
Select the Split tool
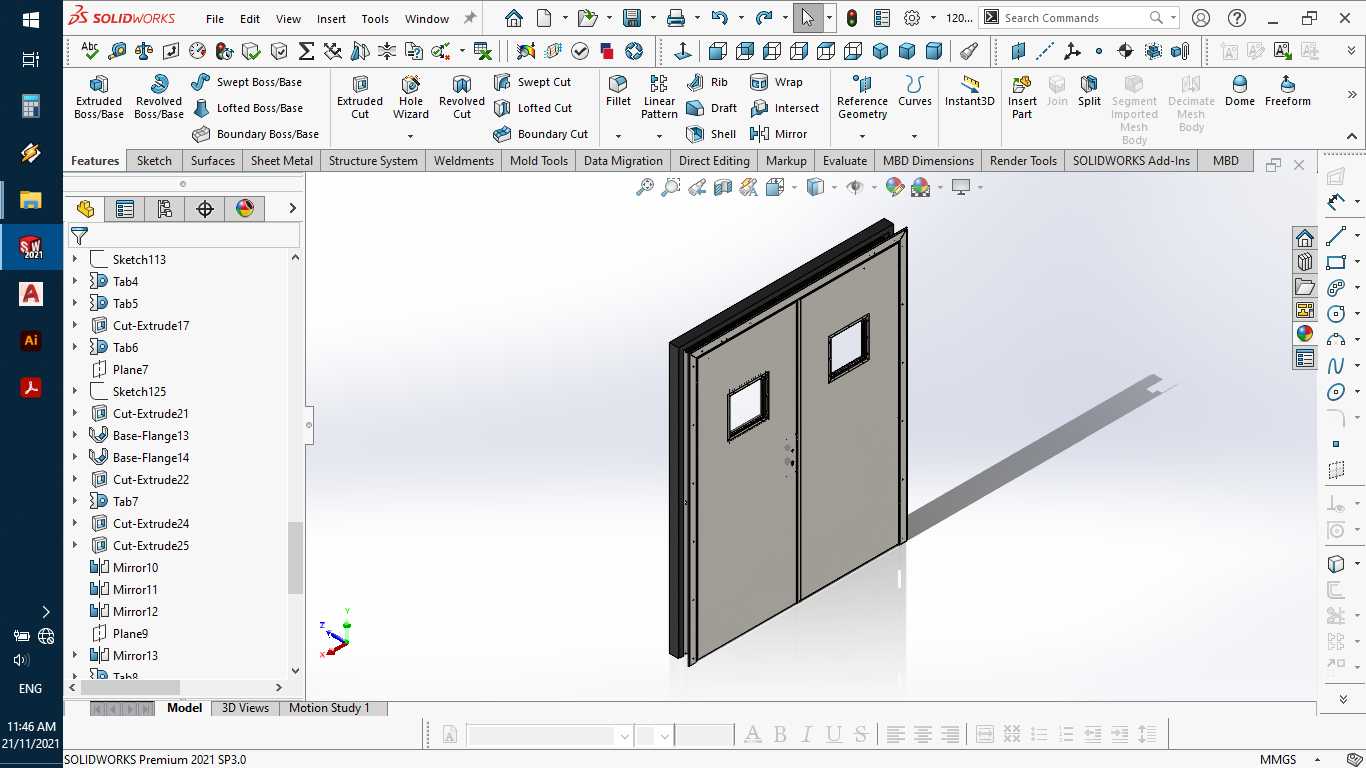pyautogui.click(x=1089, y=91)
